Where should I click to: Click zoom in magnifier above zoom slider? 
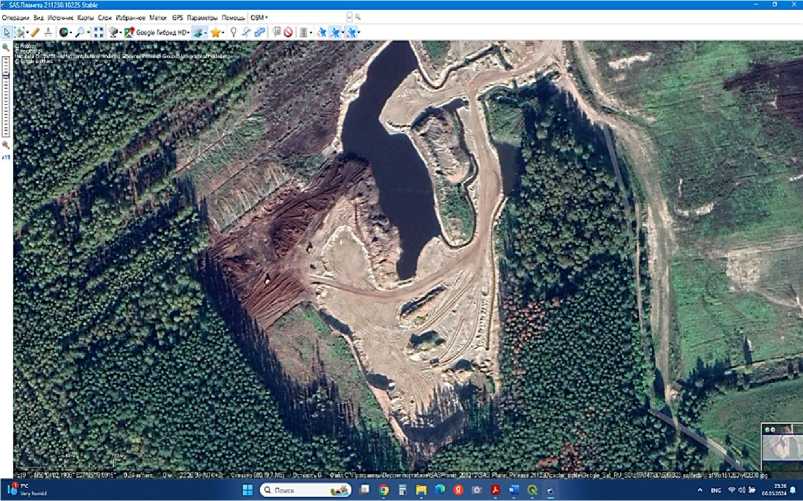(6, 47)
